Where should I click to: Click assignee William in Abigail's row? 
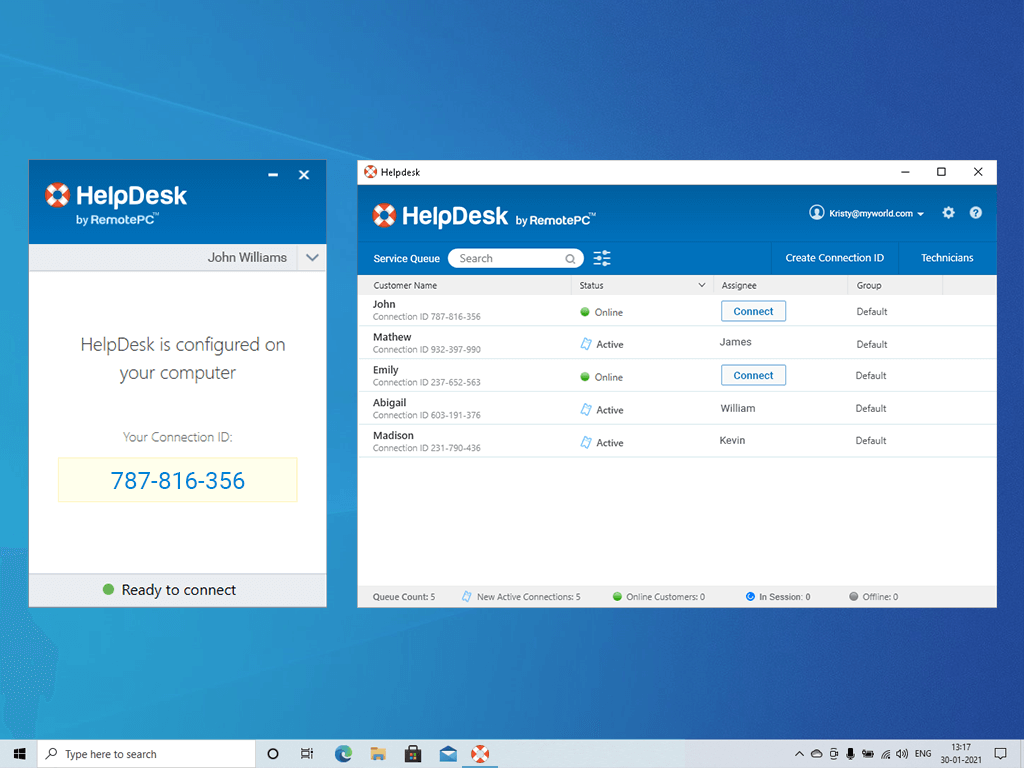[738, 408]
